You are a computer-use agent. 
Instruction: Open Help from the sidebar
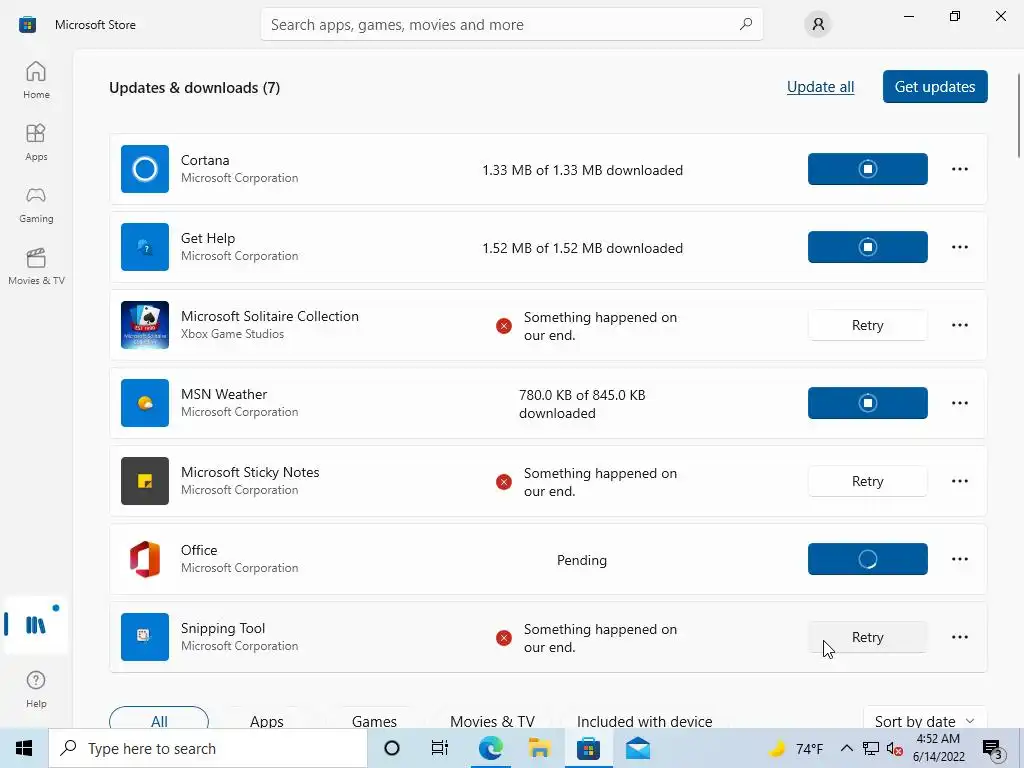[36, 690]
